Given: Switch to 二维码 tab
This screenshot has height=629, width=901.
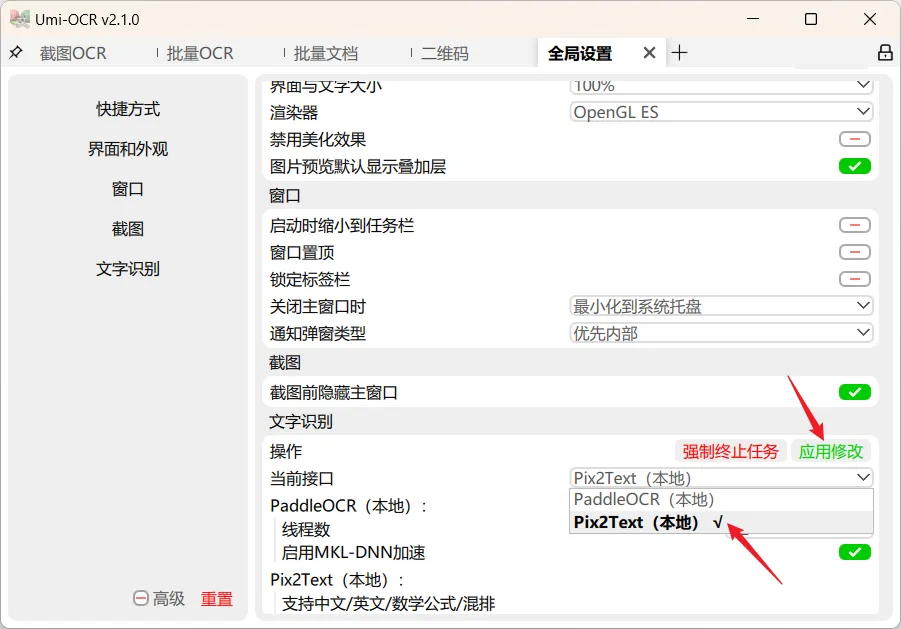Looking at the screenshot, I should 445,53.
